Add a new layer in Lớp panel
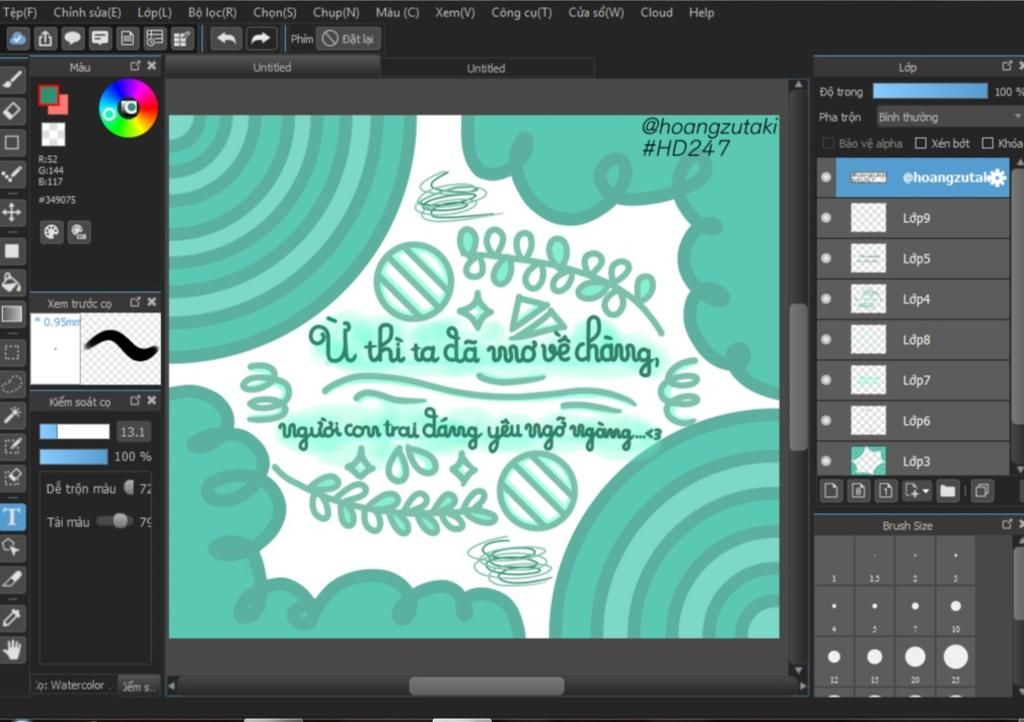This screenshot has width=1024, height=722. [831, 490]
